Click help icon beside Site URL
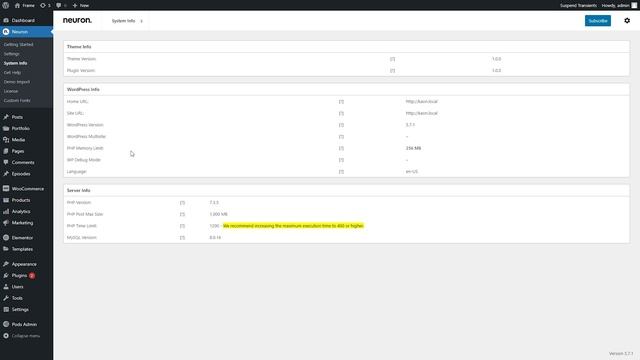Screen dimensions: 640x360 341,113
